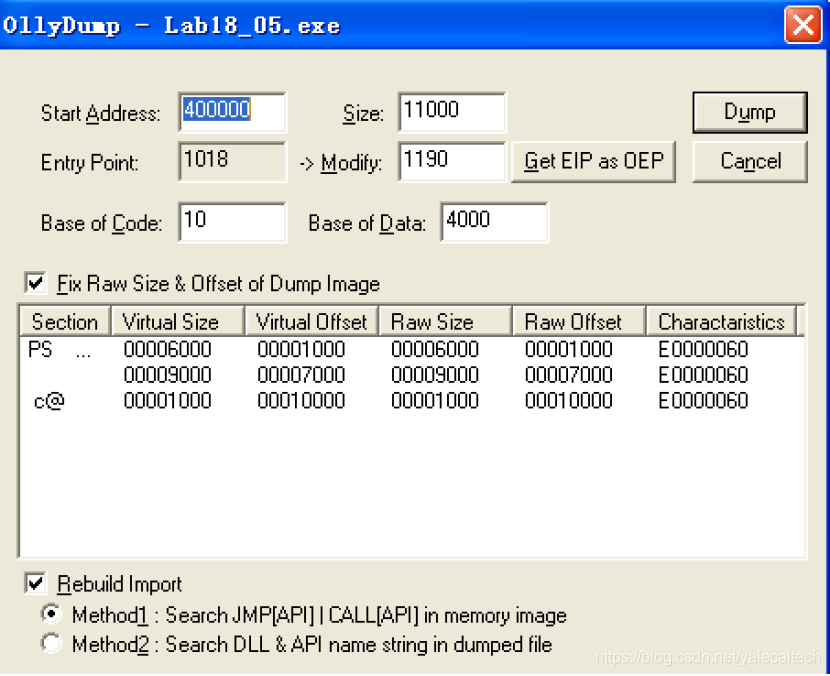
Task: Click Raw Size 00001000 in c@ row
Action: [x=435, y=401]
